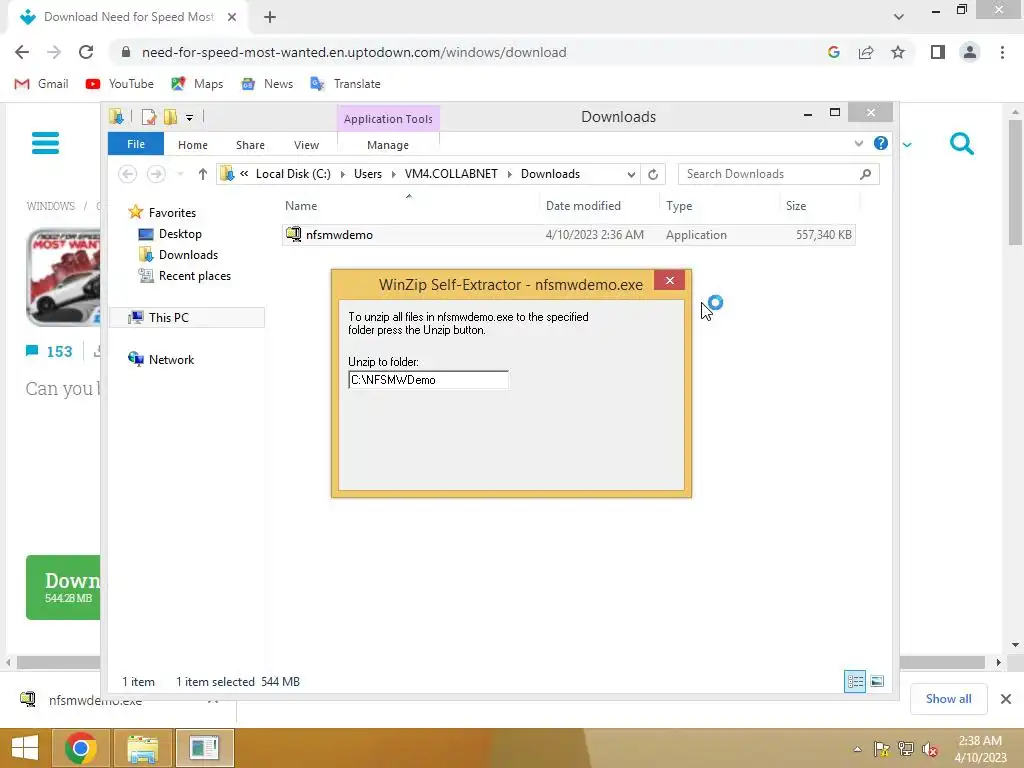The height and width of the screenshot is (768, 1024).
Task: Expand the breadcrumb arrow after Local Disk (C:)
Action: pyautogui.click(x=343, y=174)
